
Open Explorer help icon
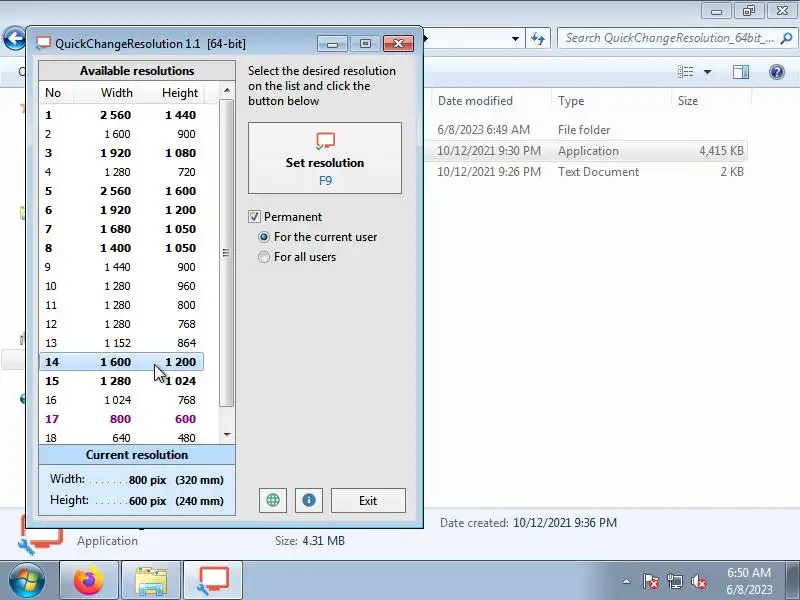(777, 72)
